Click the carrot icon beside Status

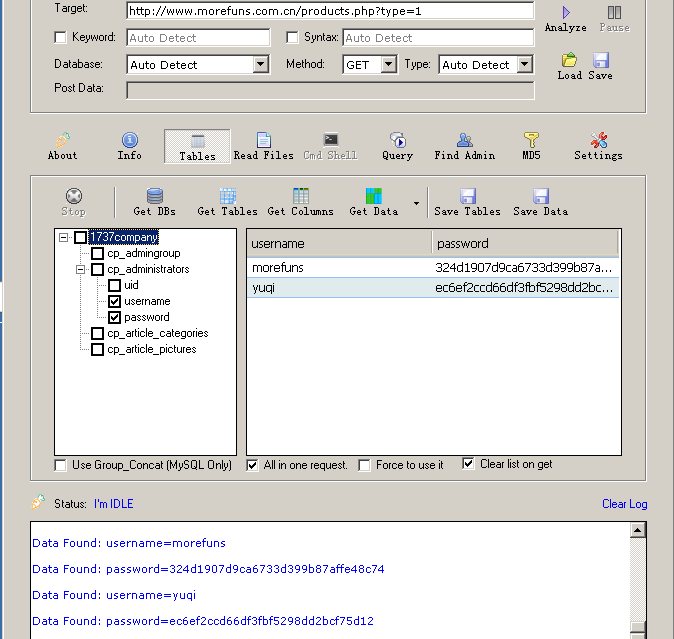[x=38, y=502]
